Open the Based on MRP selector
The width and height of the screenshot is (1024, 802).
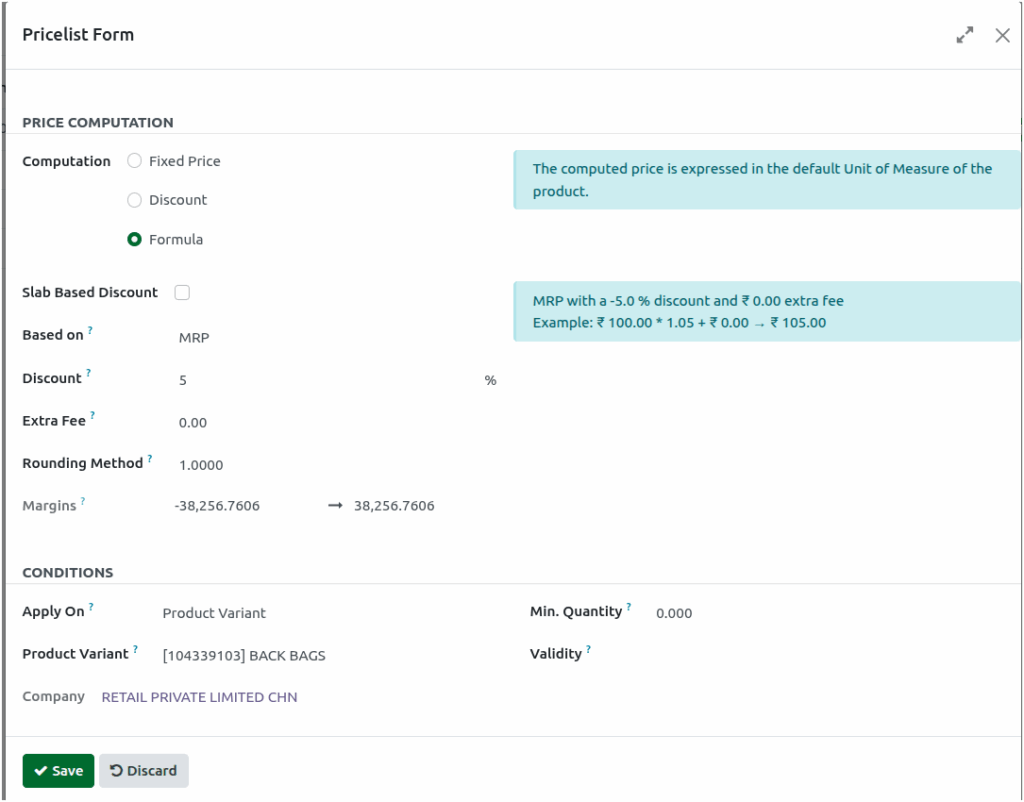(x=193, y=337)
